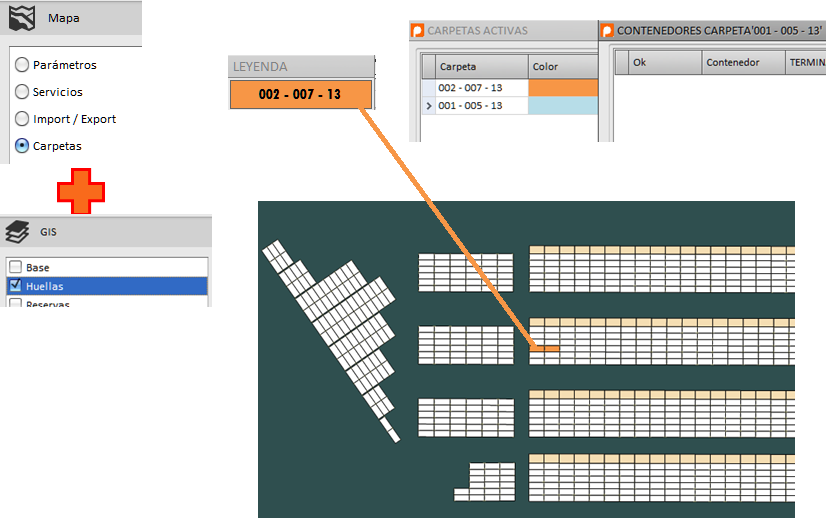The width and height of the screenshot is (826, 518).
Task: Click the orange 002 - 007 - 13 legend button
Action: 301,95
